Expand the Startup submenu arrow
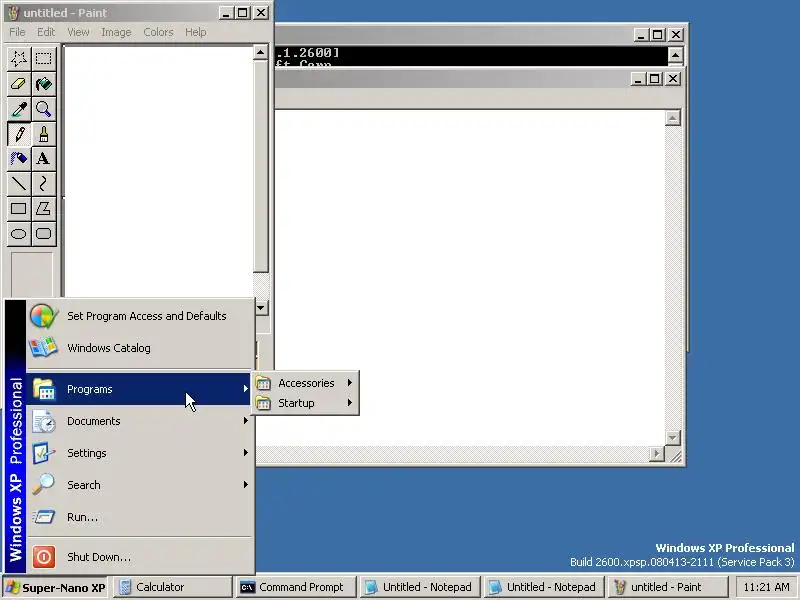The width and height of the screenshot is (800, 600). tap(349, 403)
